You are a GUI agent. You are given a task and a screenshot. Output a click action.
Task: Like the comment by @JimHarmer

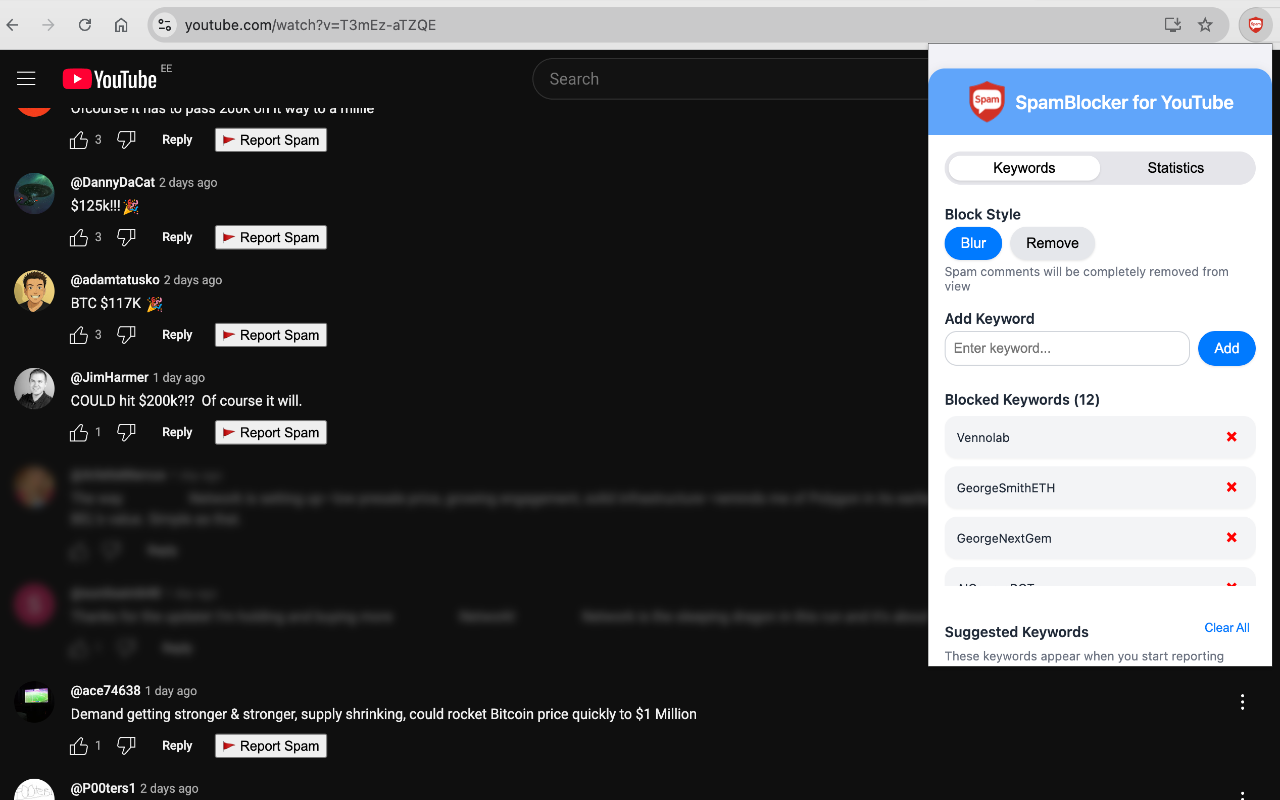pos(79,433)
